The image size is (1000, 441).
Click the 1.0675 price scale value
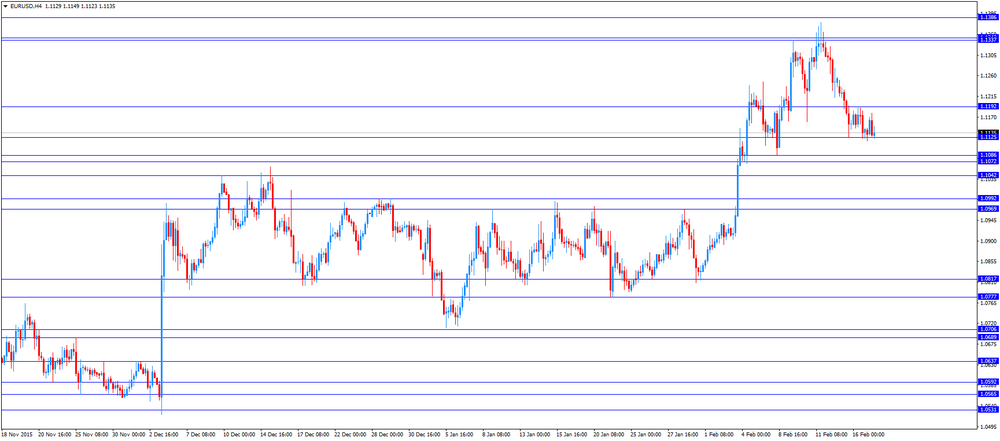pos(989,344)
